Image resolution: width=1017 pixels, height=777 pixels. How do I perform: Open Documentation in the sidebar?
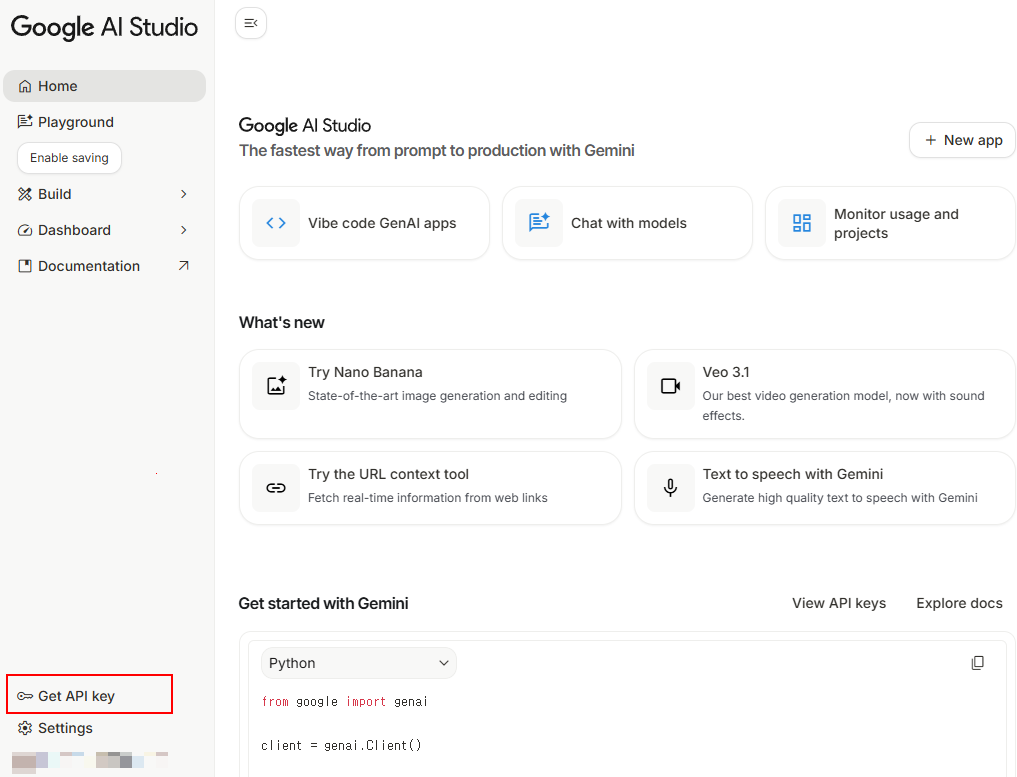[89, 266]
